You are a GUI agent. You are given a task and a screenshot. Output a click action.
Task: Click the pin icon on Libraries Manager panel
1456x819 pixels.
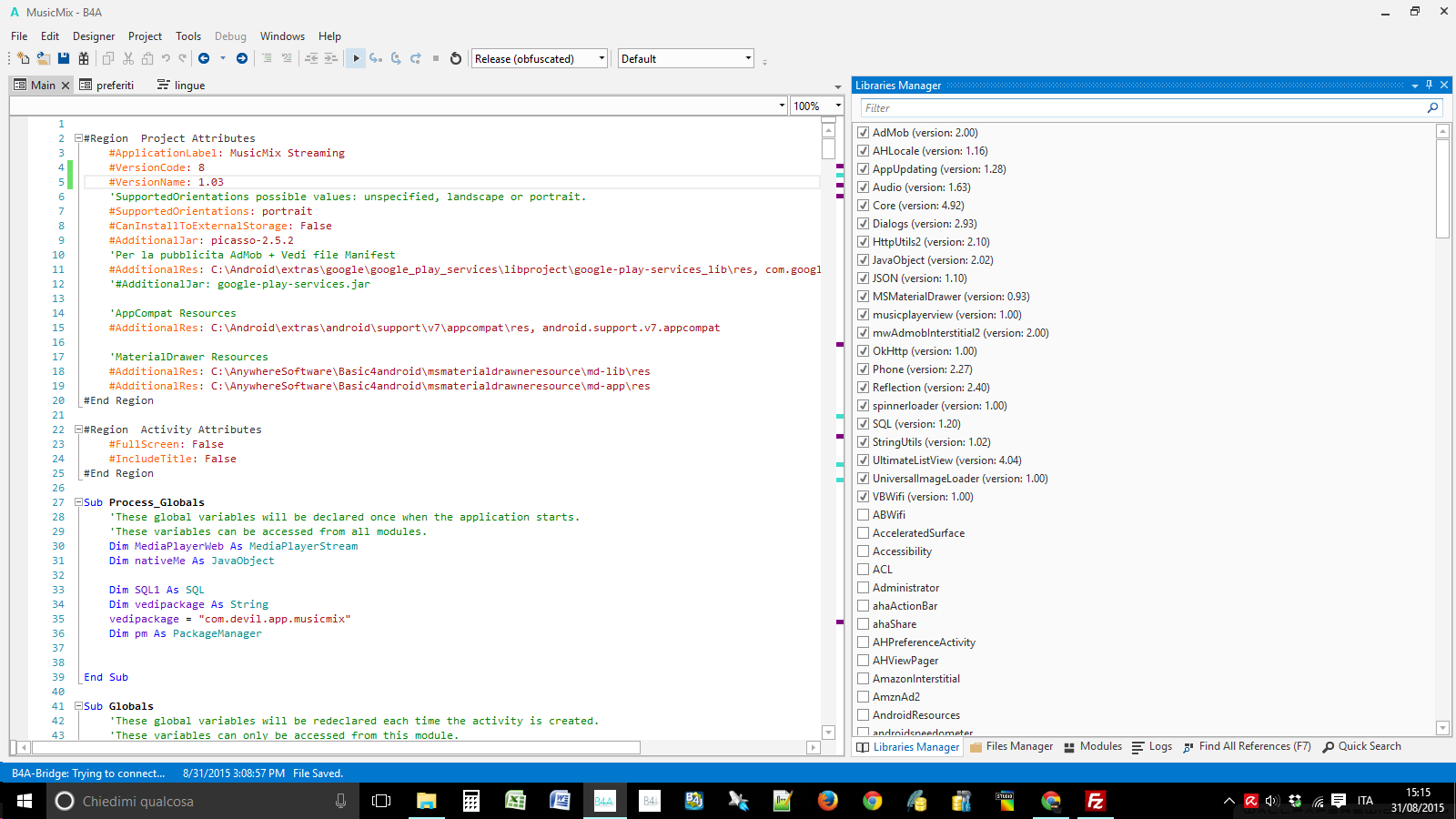tap(1429, 85)
